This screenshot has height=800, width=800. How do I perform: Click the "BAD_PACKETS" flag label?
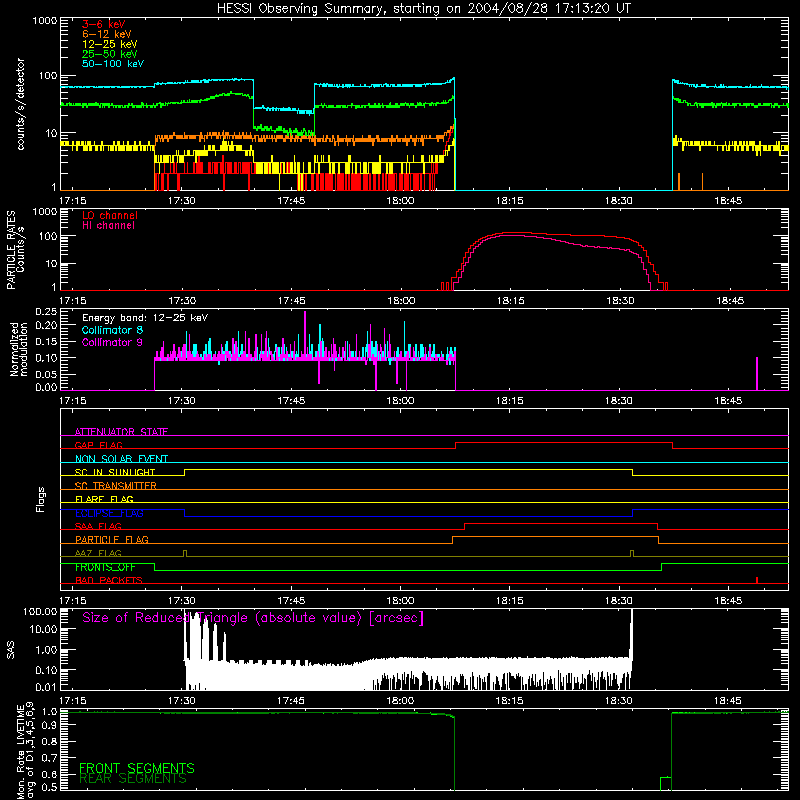tap(109, 581)
